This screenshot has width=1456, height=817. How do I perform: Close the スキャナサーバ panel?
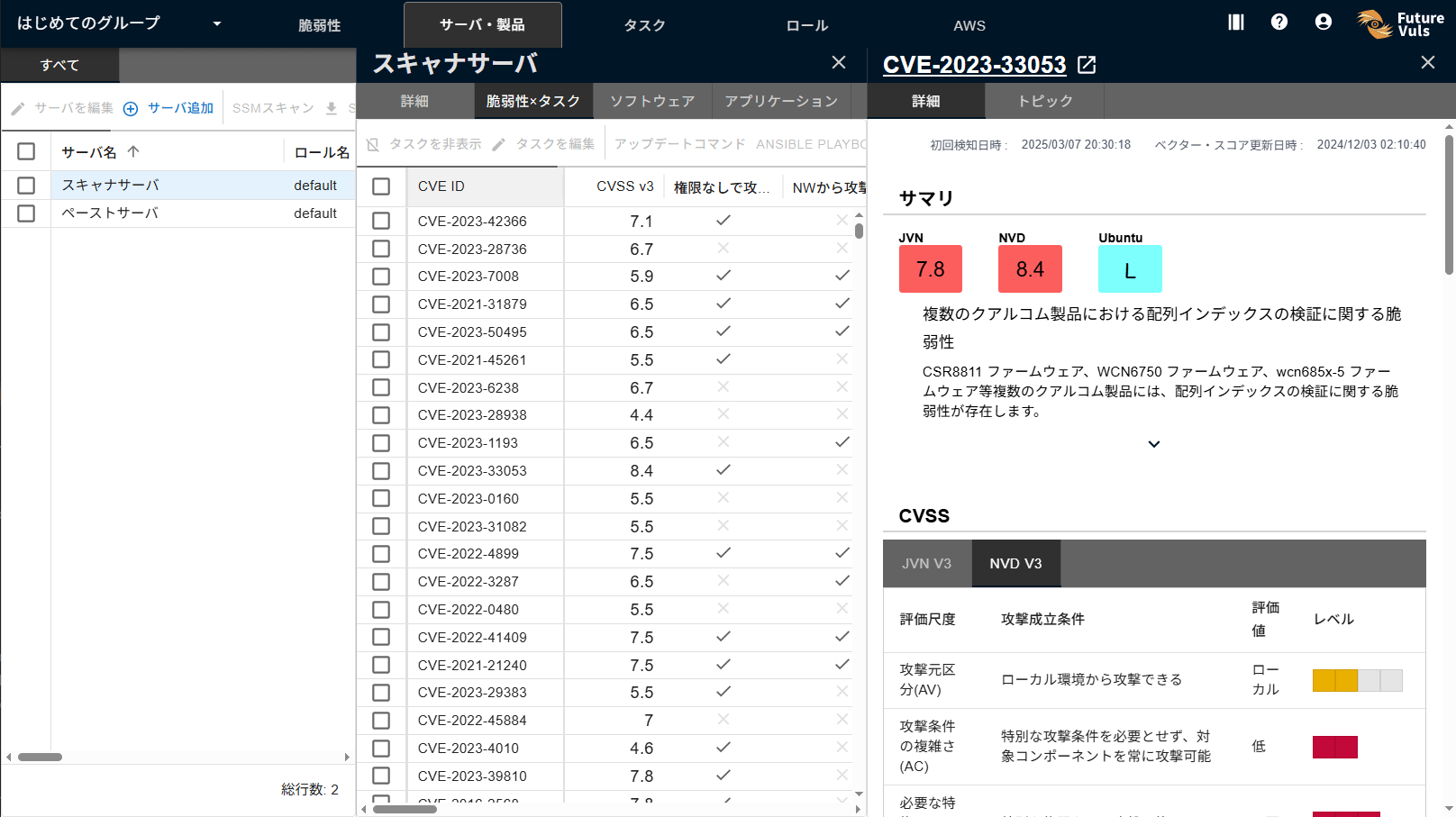point(839,62)
